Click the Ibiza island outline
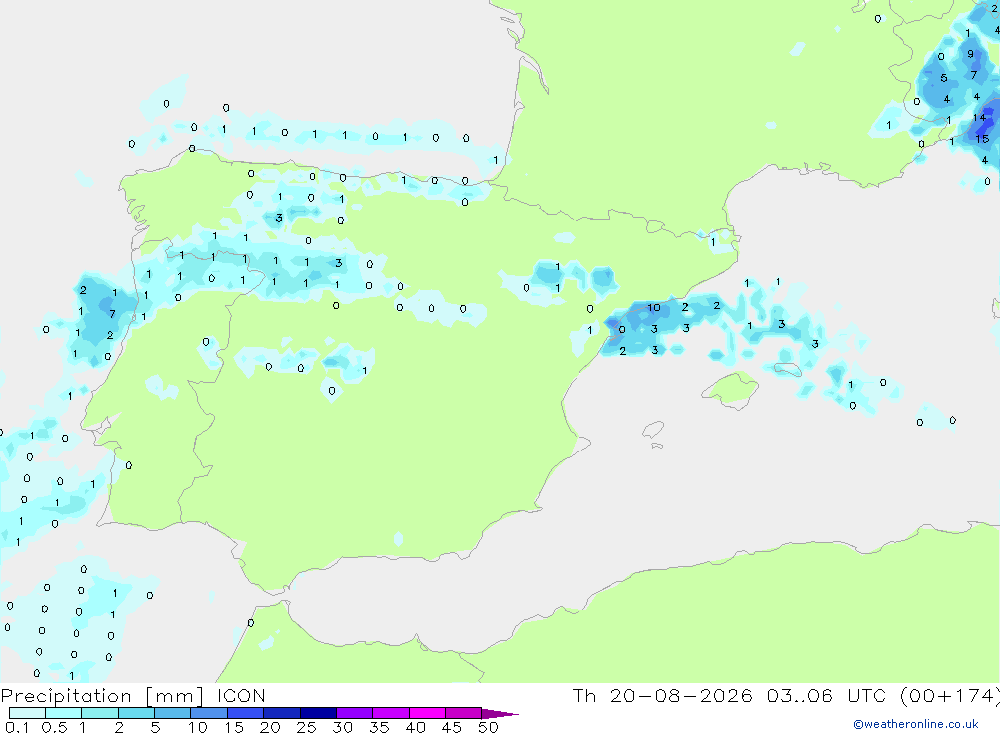This screenshot has width=1000, height=733. pos(653,431)
